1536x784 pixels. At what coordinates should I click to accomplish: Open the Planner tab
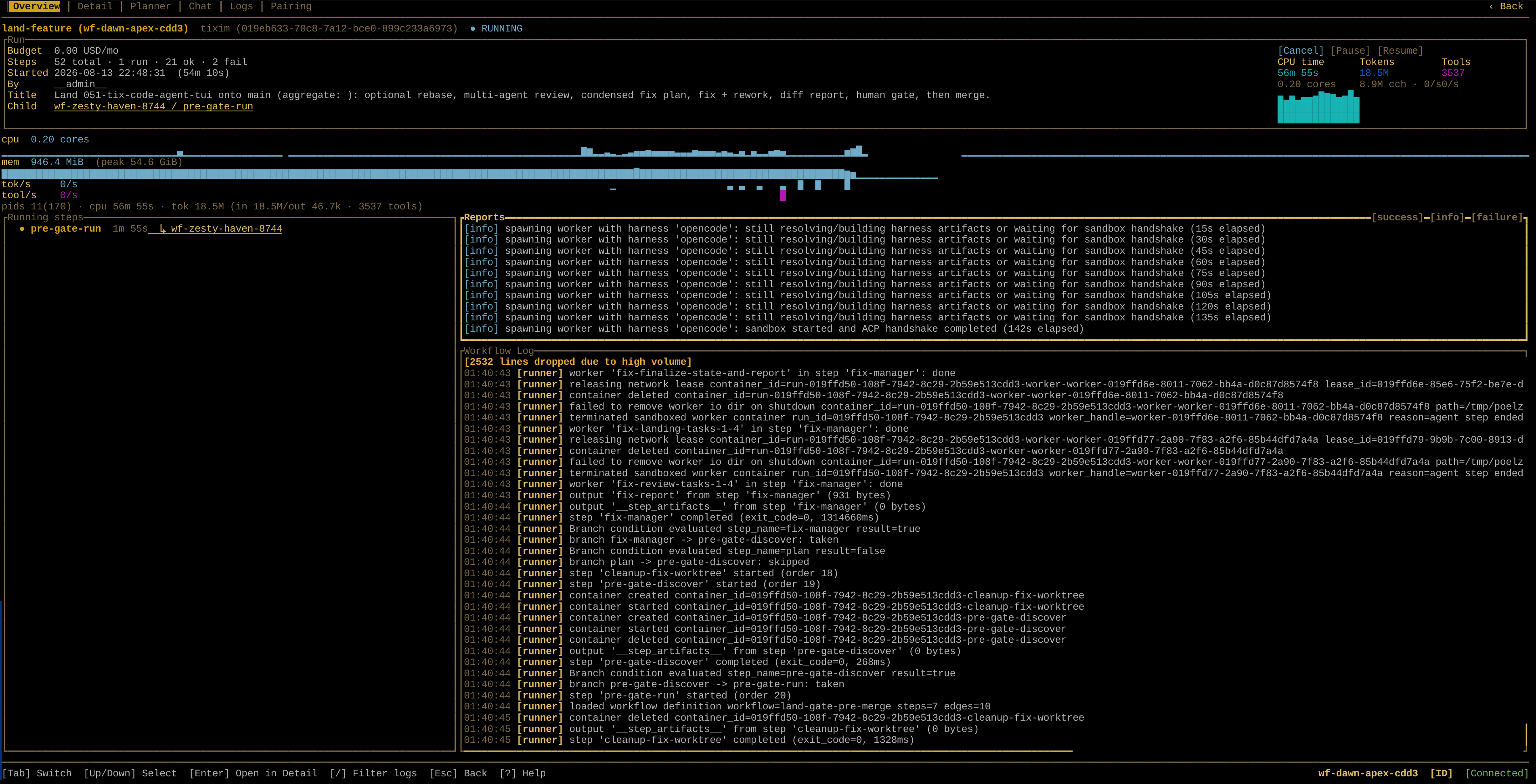point(150,6)
